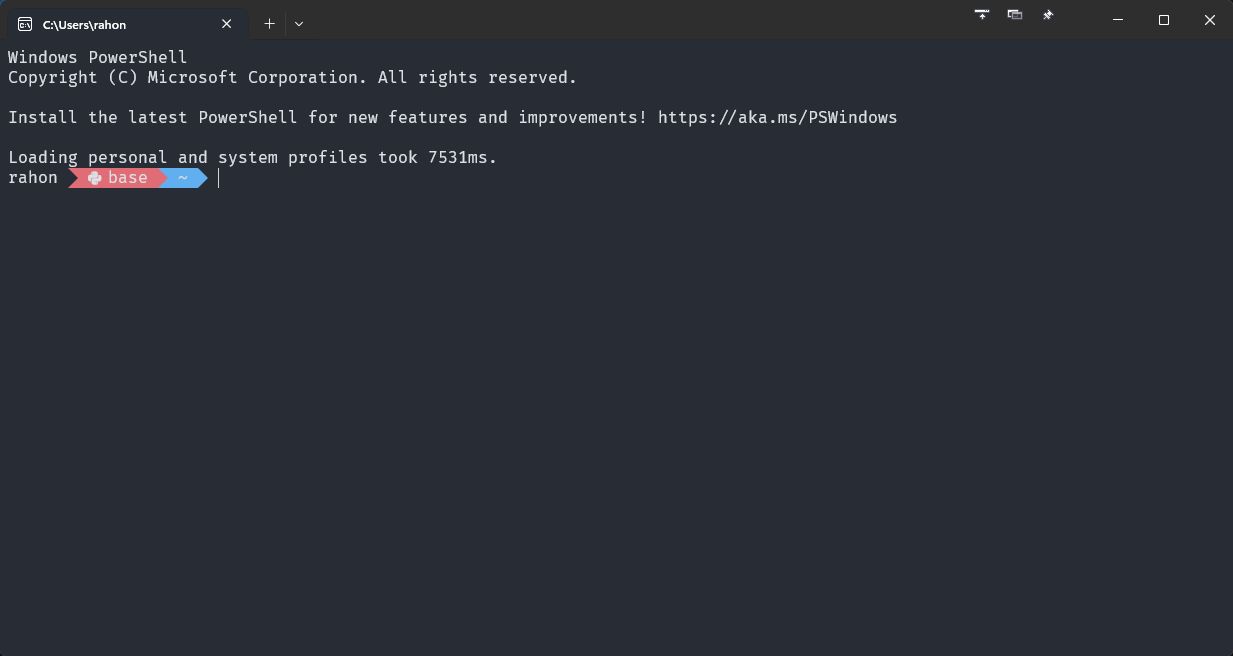Toggle the pin icon in the title bar
The height and width of the screenshot is (656, 1233).
(1048, 15)
